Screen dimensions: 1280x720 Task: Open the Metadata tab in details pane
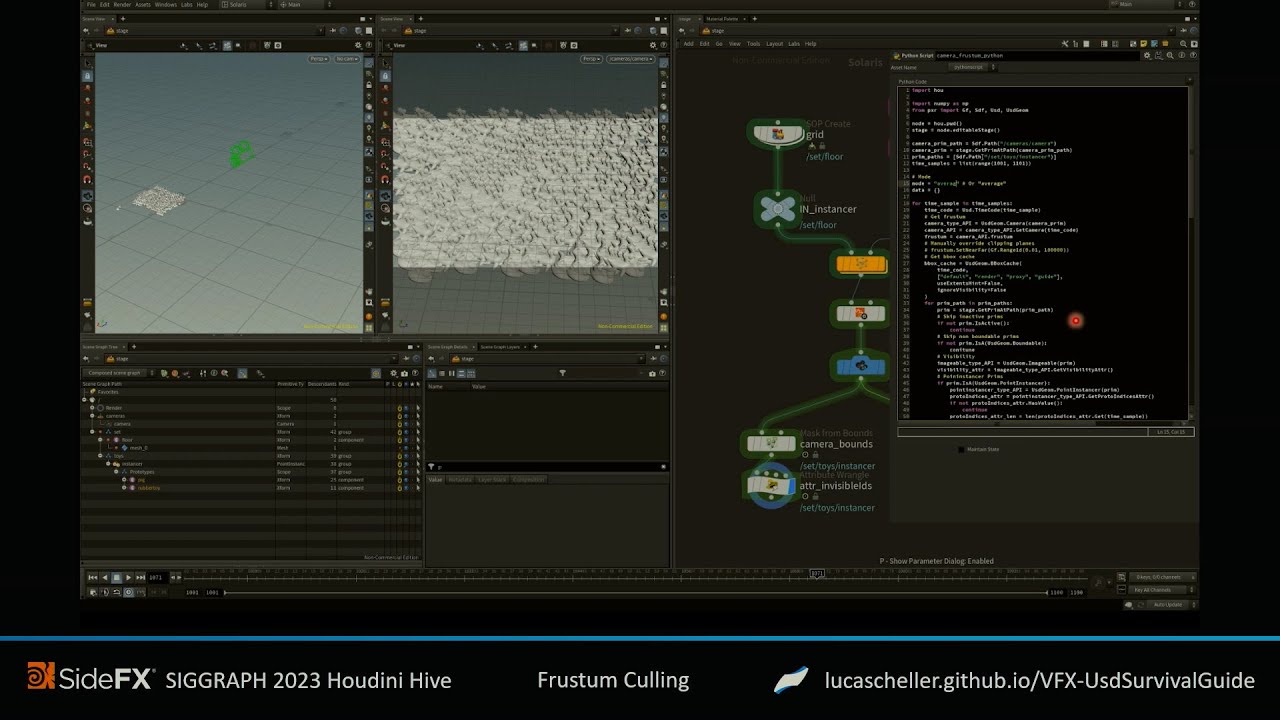click(460, 479)
